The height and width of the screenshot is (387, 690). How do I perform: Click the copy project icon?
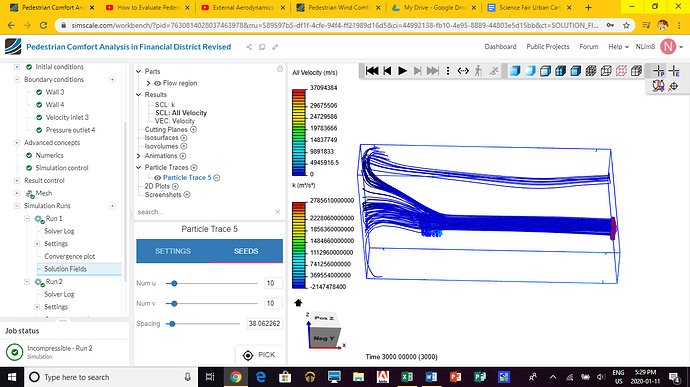point(262,47)
